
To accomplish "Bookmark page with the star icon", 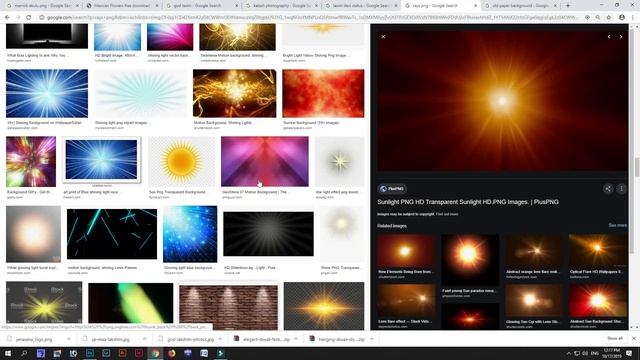I will pos(609,18).
